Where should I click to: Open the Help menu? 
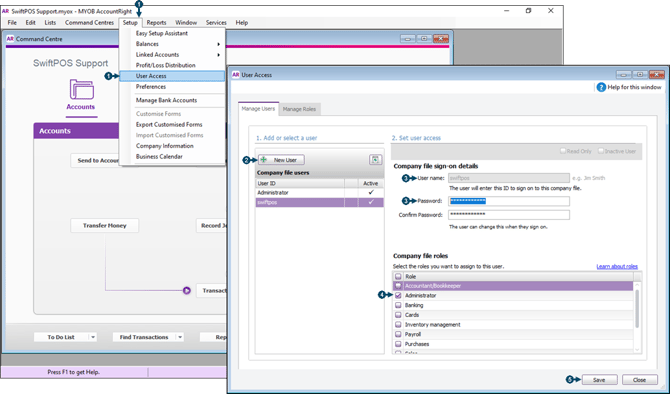point(242,23)
